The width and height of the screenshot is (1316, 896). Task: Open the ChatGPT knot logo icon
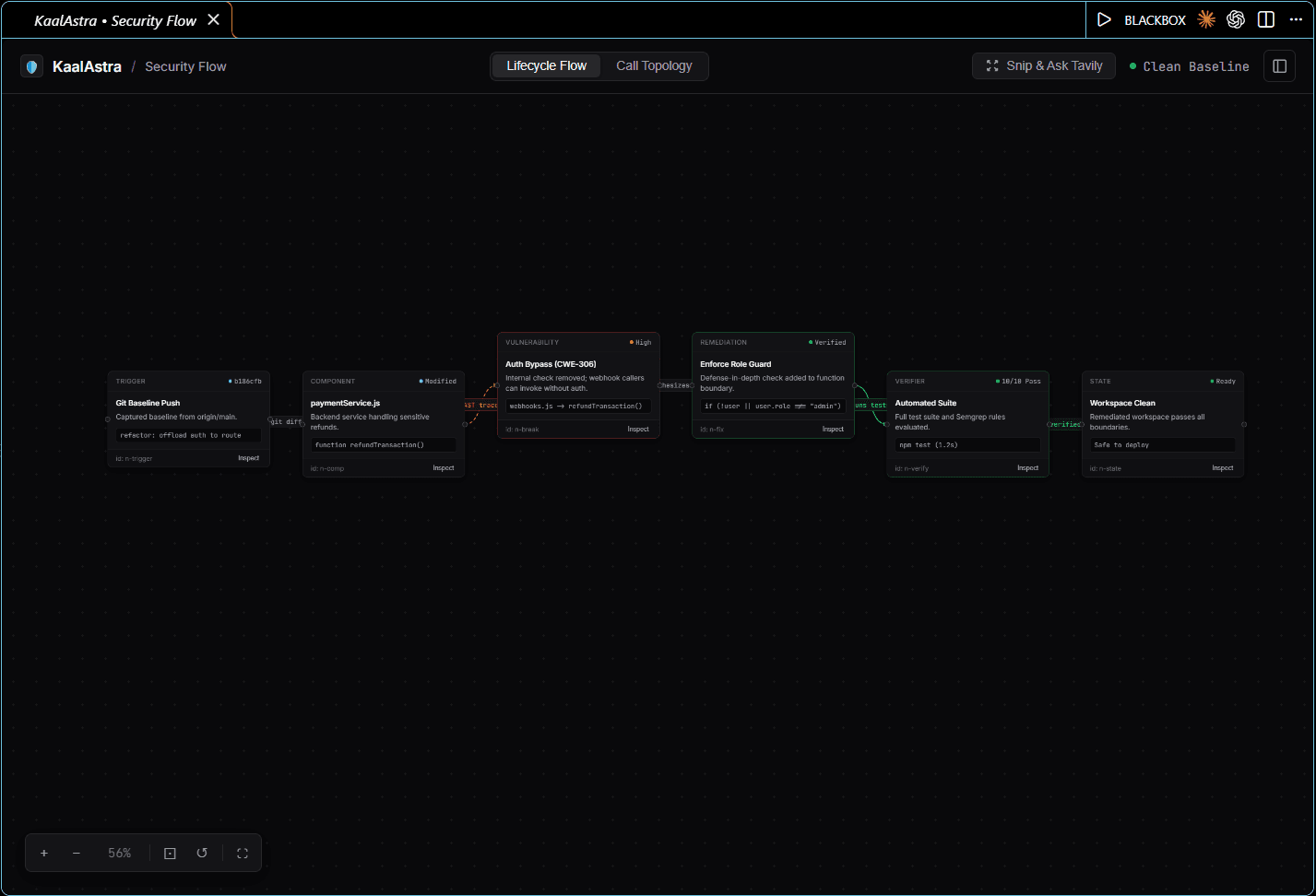point(1236,19)
